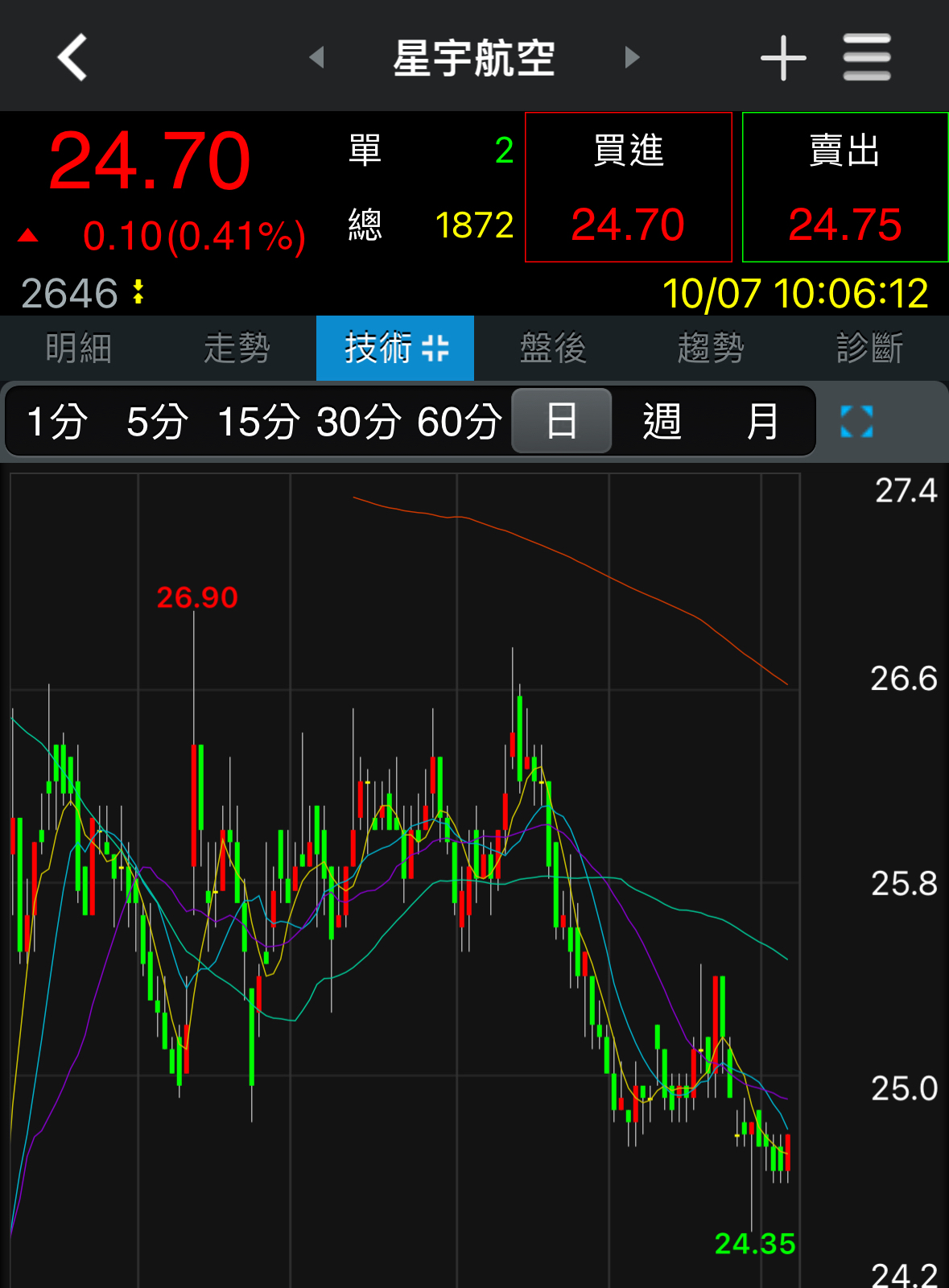
Task: Tap the red up triangle price indicator
Action: point(28,235)
